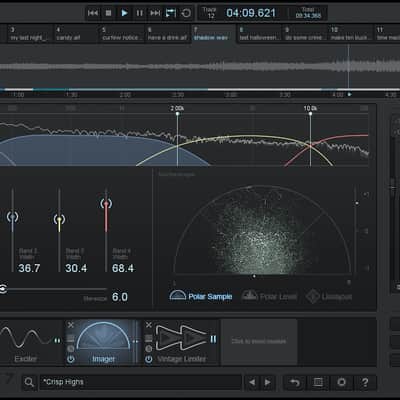
Task: Toggle the loop region playback icon
Action: coord(171,13)
